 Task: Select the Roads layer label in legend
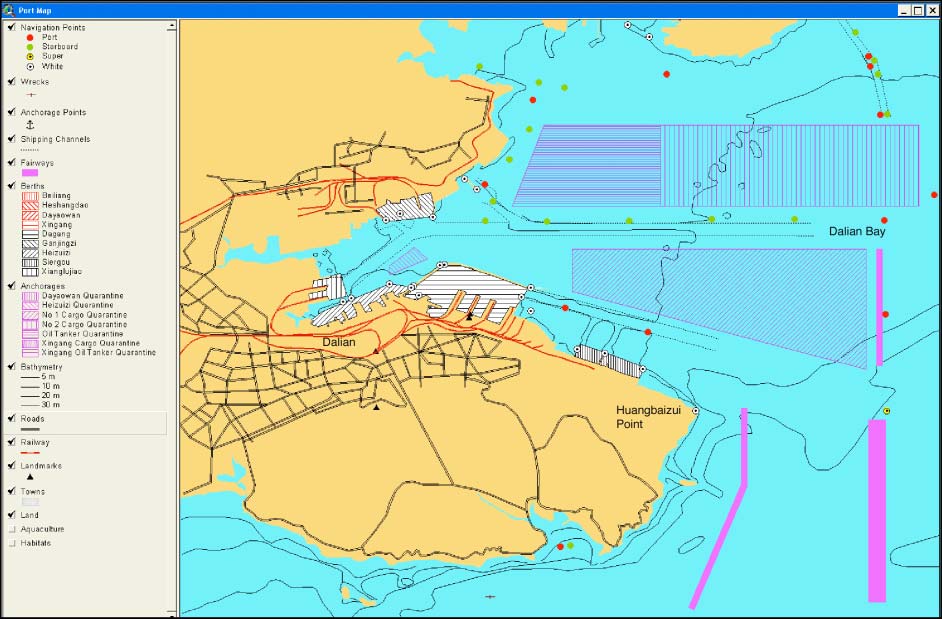[32, 419]
